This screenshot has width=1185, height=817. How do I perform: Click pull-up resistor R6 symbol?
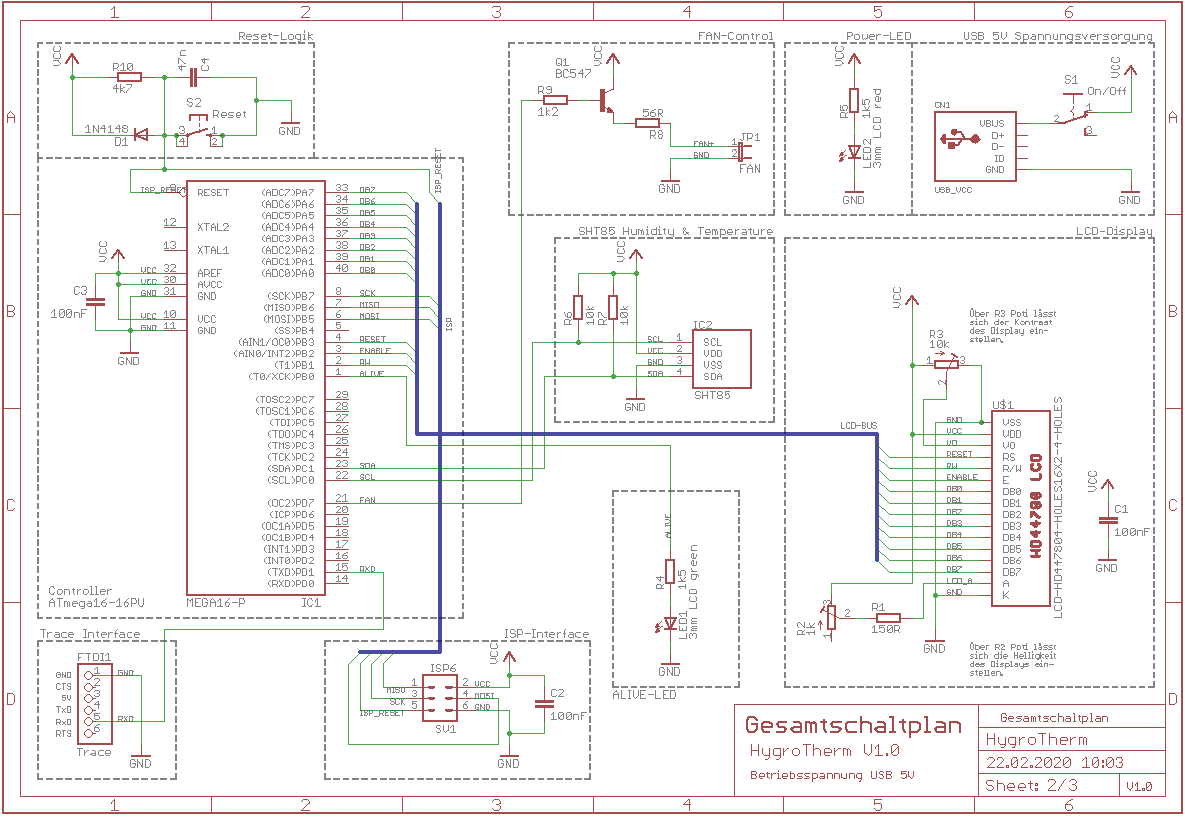pos(578,308)
